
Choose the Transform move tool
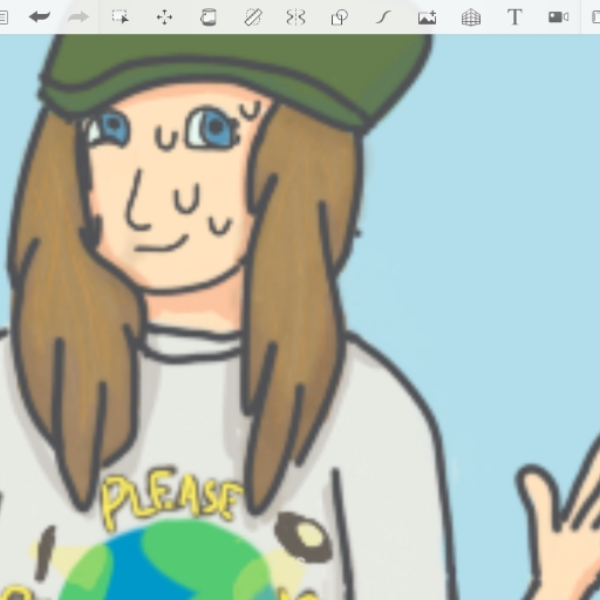[165, 18]
